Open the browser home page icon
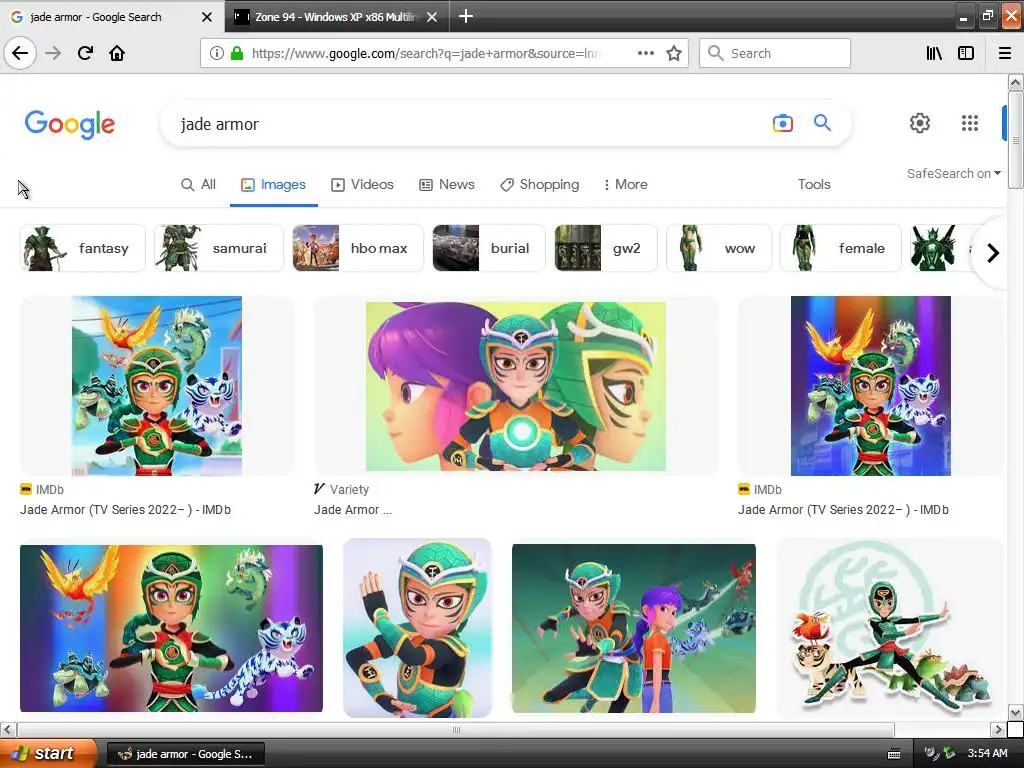Viewport: 1024px width, 768px height. (117, 53)
